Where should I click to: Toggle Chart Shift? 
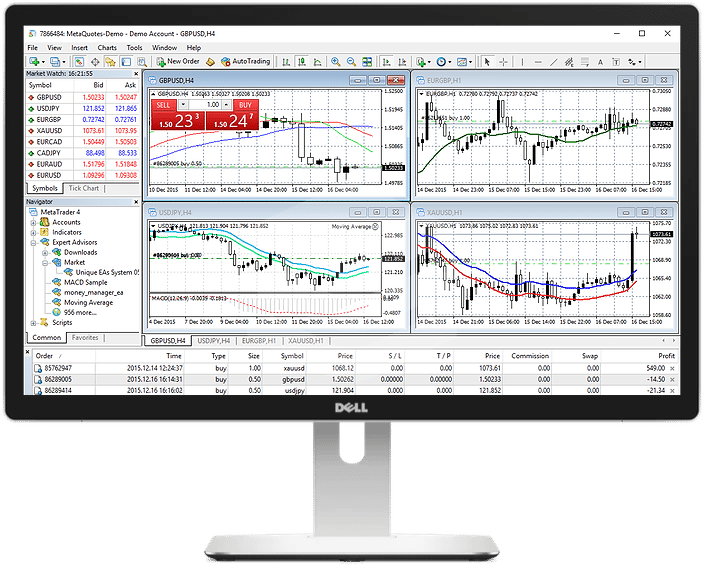point(402,61)
